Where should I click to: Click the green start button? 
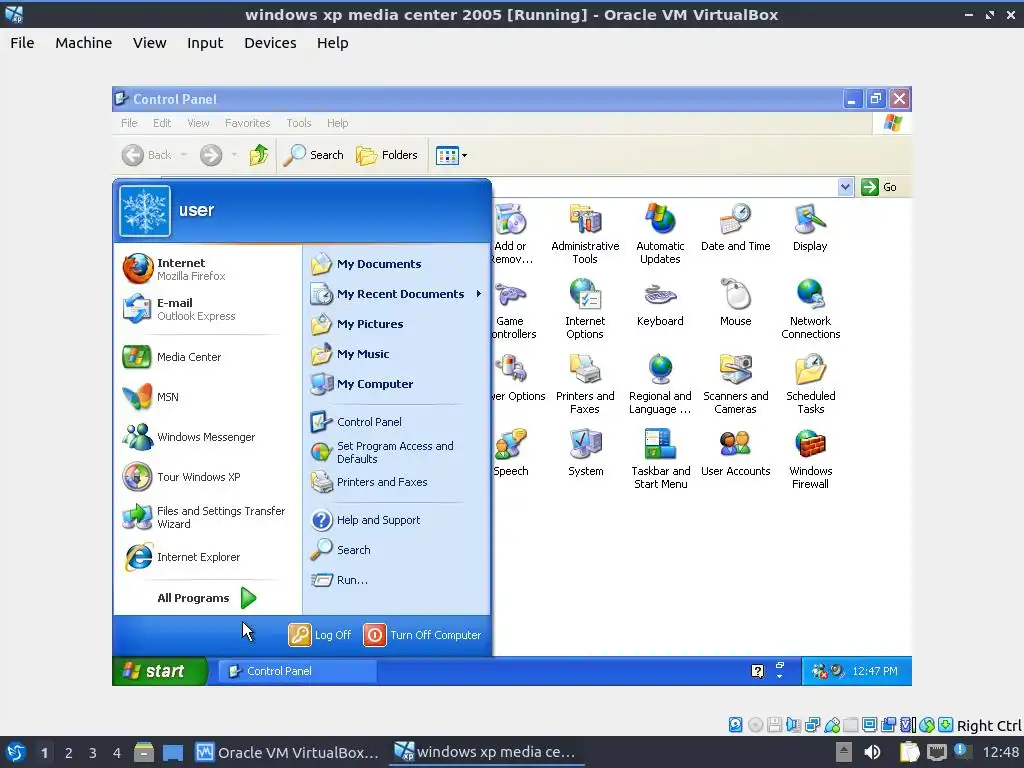pyautogui.click(x=160, y=671)
